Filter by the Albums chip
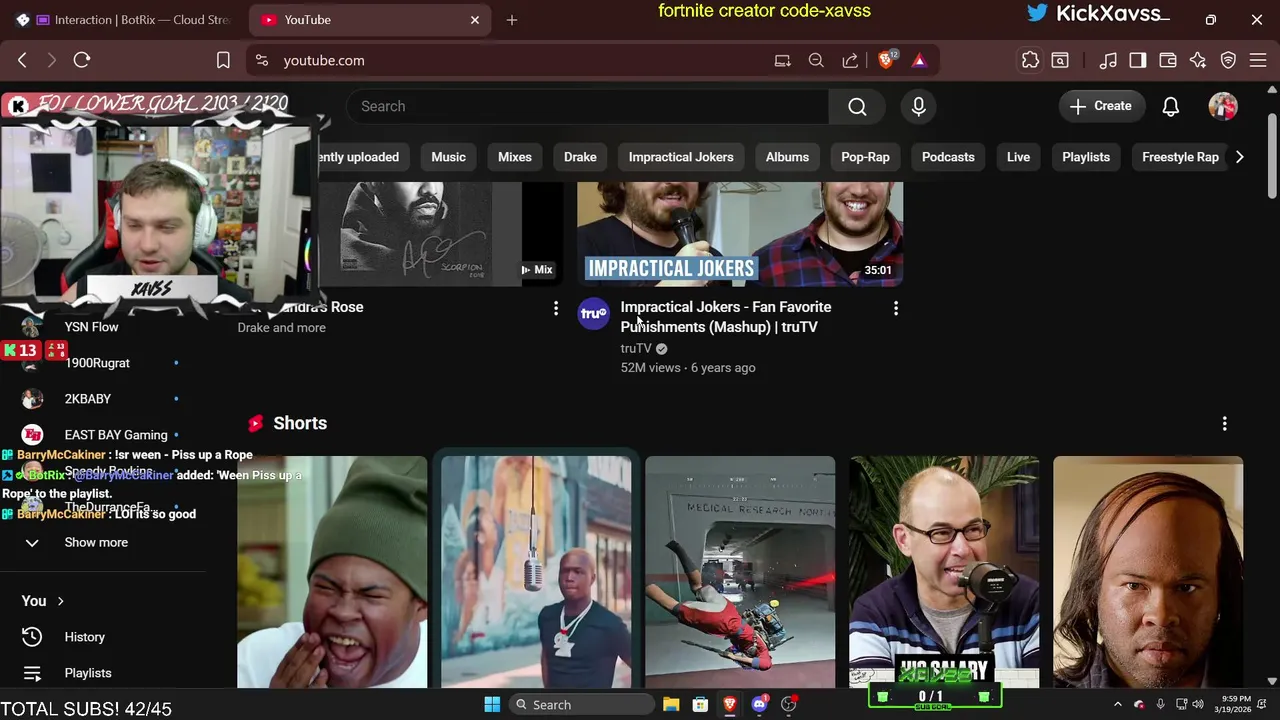This screenshot has width=1280, height=720. point(787,157)
